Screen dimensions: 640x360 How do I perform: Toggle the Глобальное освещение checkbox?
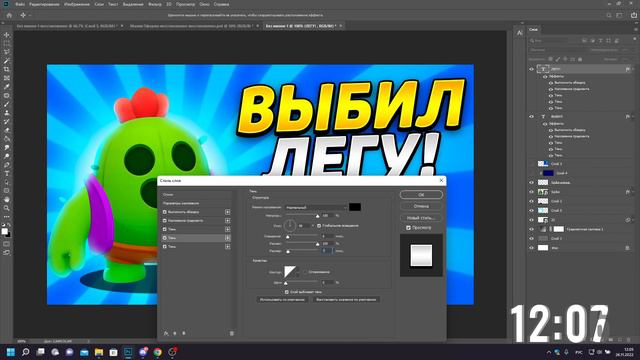(319, 225)
